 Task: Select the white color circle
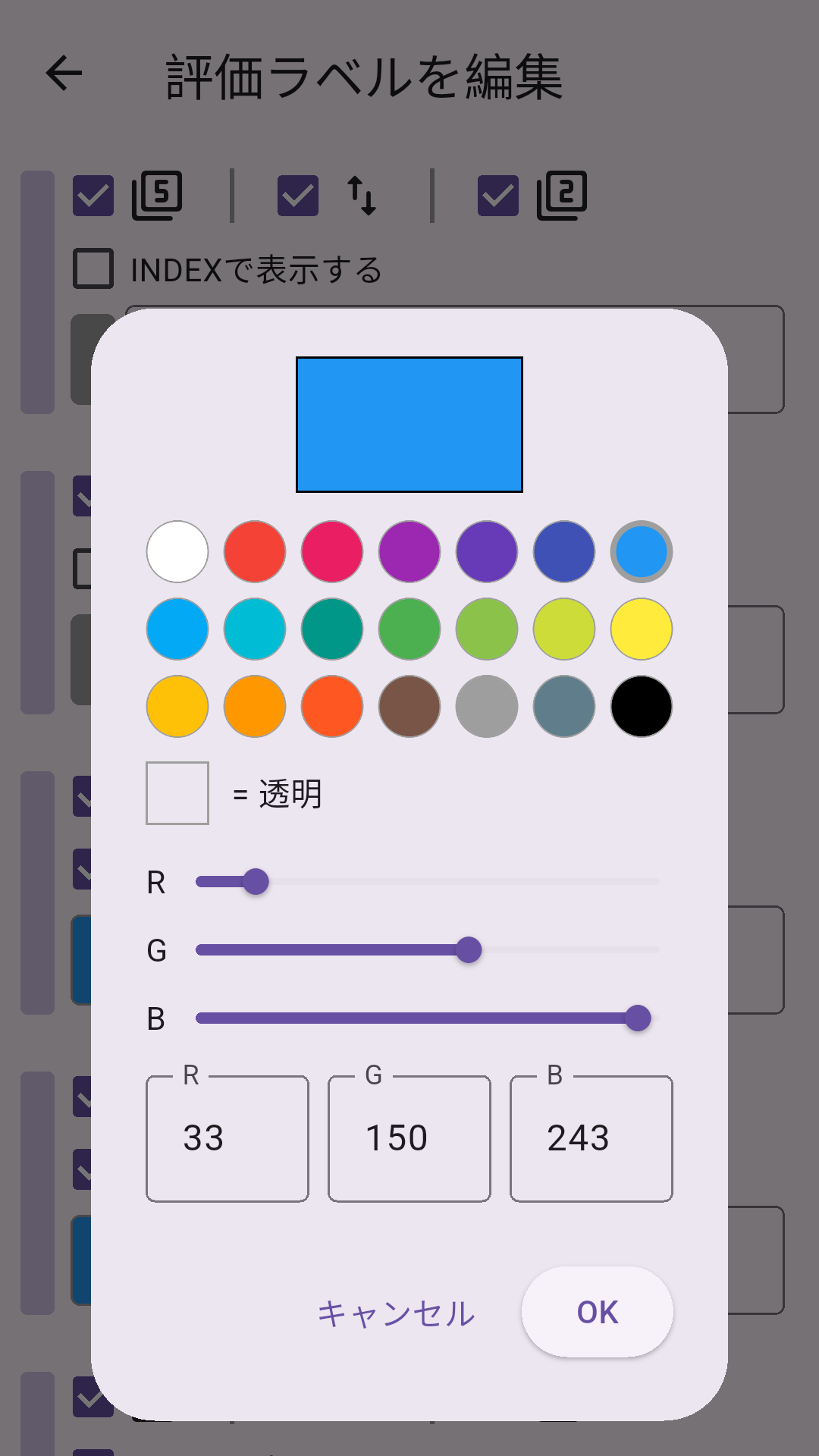click(177, 552)
